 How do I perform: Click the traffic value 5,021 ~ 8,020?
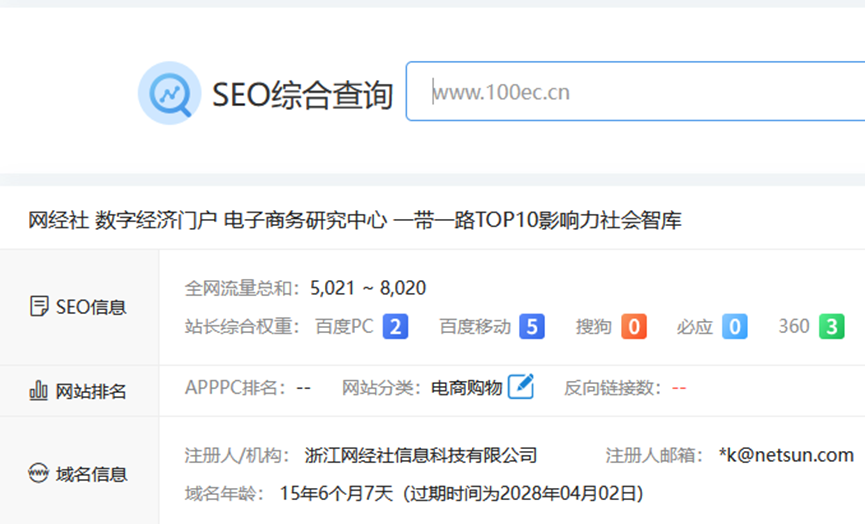tap(368, 288)
